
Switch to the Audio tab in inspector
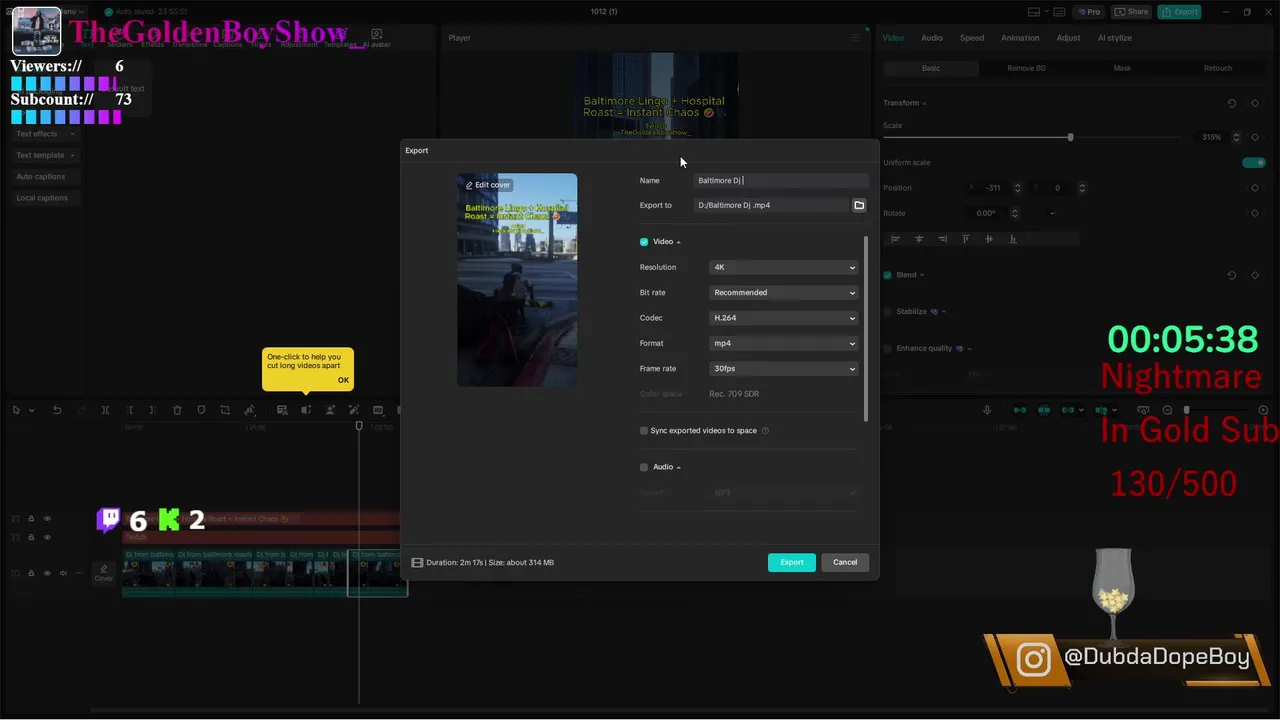(931, 38)
